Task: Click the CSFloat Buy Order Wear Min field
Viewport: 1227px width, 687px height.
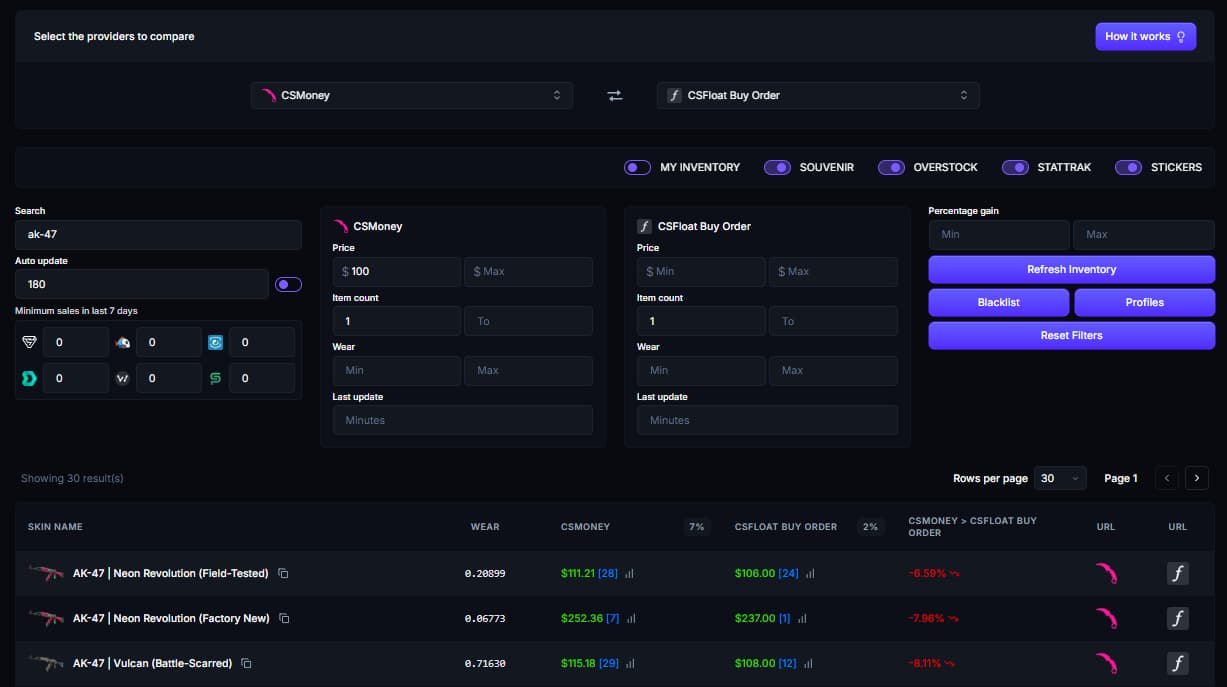Action: tap(701, 370)
